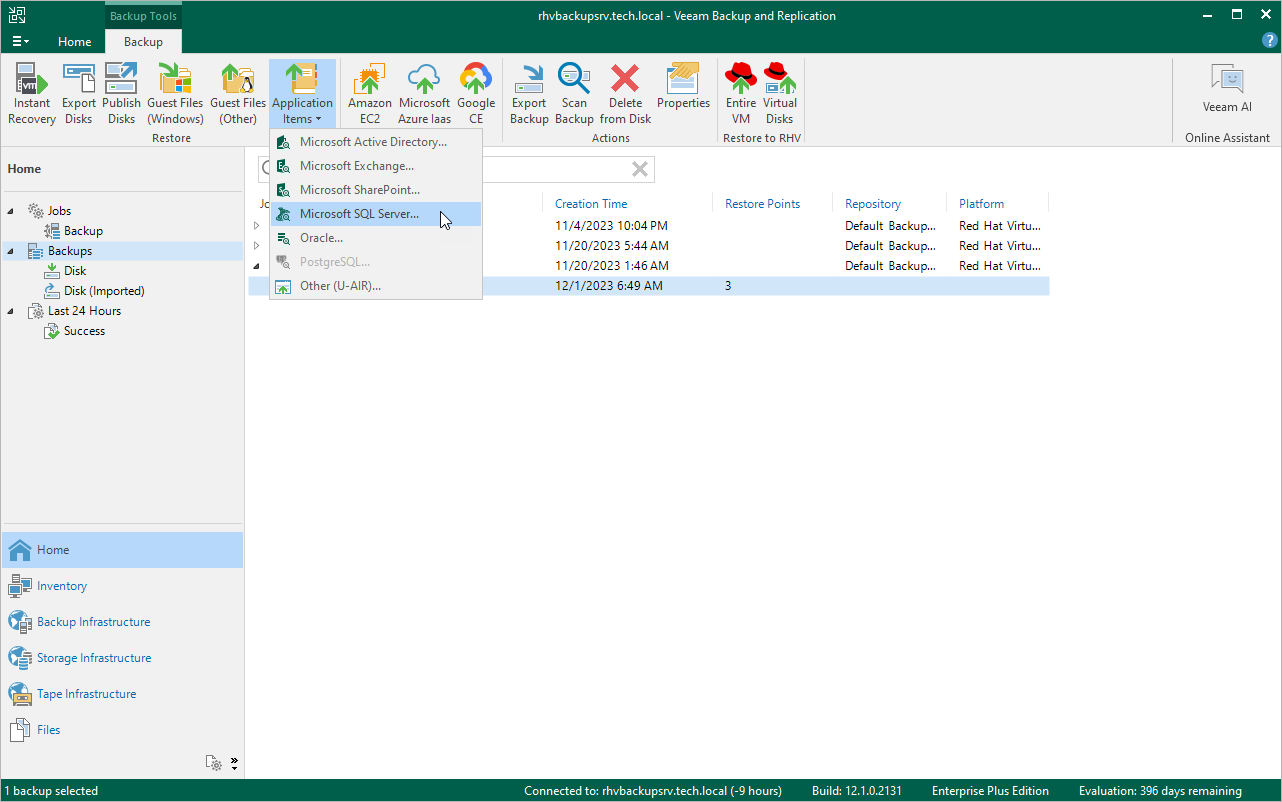This screenshot has height=802, width=1282.
Task: Click Evaluation: 396 days remaining
Action: click(1160, 791)
